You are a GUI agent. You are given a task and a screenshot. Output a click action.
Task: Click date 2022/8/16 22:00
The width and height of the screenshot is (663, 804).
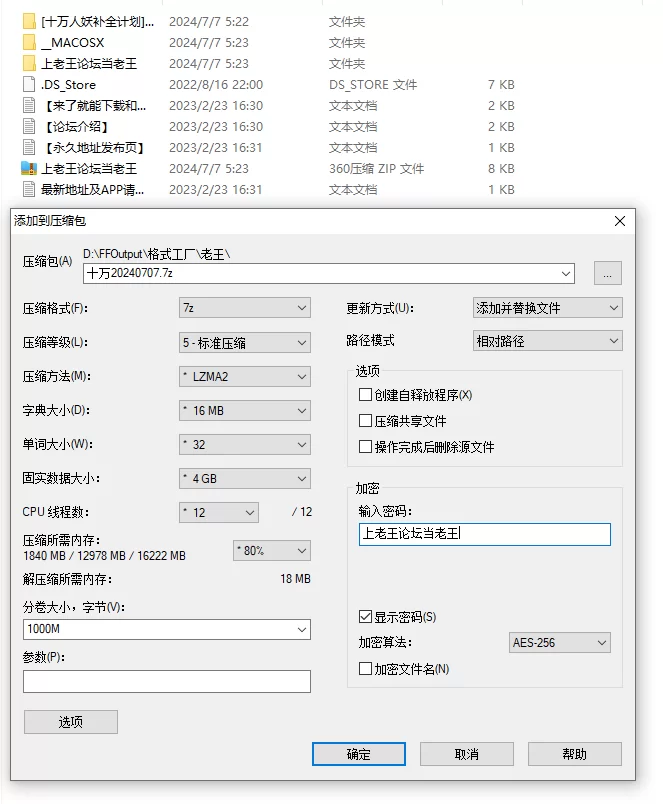216,85
